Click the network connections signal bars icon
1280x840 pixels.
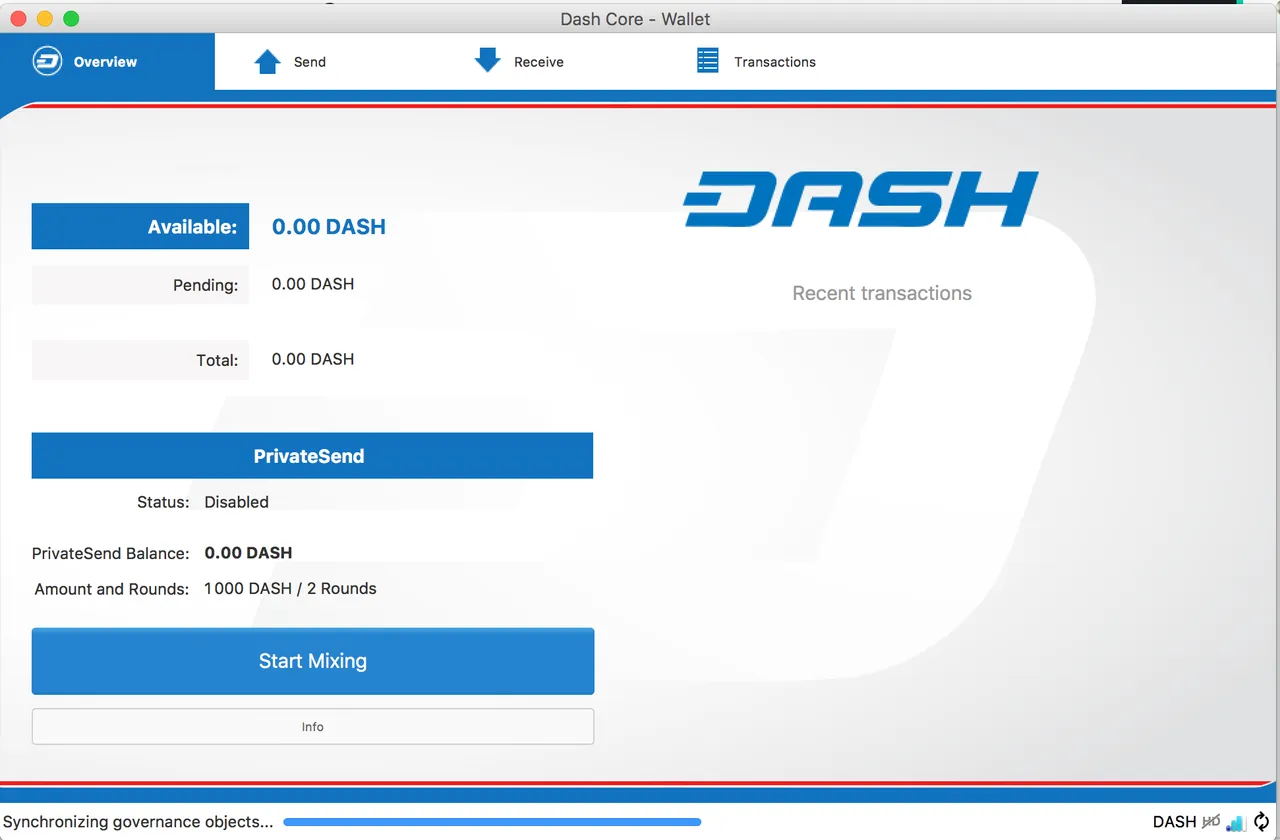coord(1236,822)
